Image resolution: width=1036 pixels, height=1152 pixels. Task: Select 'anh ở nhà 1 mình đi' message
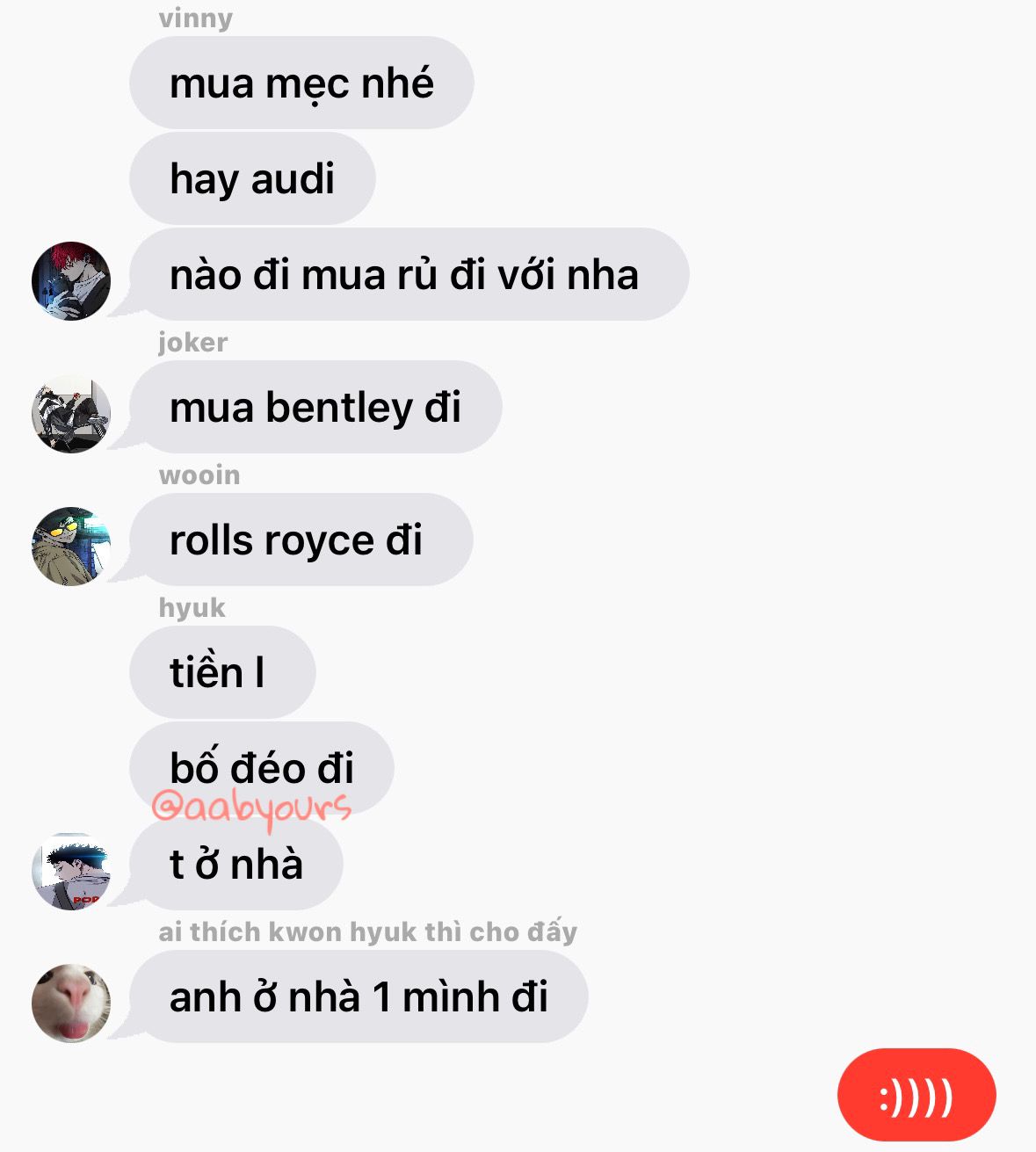point(359,996)
